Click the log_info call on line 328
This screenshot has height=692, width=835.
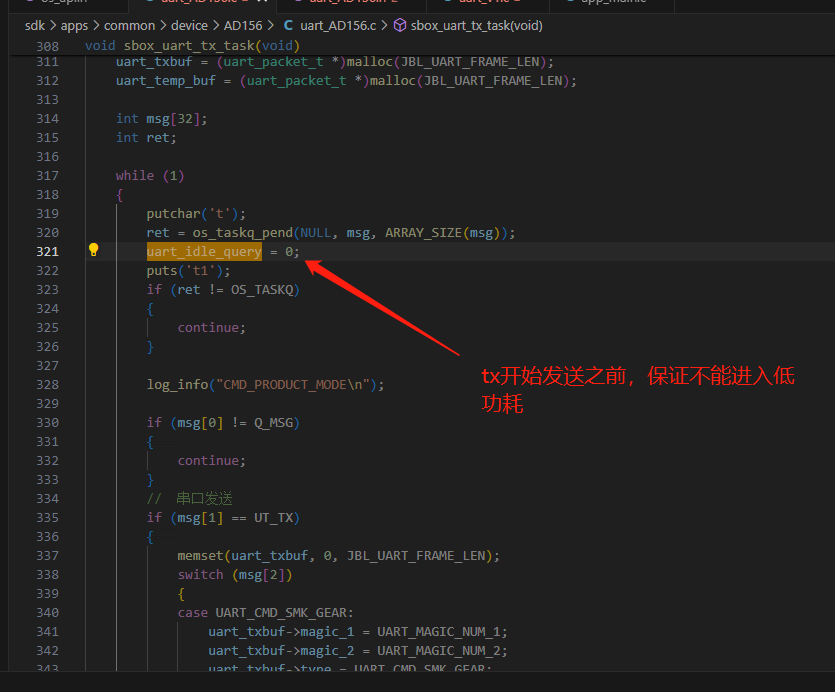click(x=177, y=385)
